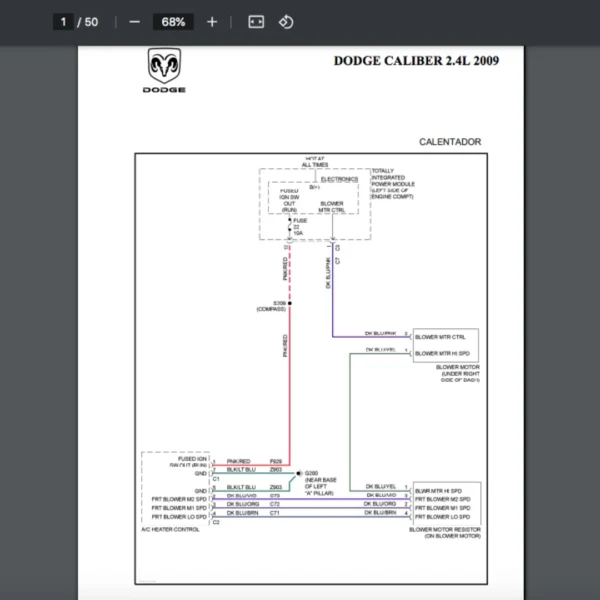Click the CALENTADOR heading text
The height and width of the screenshot is (600, 600).
[450, 142]
